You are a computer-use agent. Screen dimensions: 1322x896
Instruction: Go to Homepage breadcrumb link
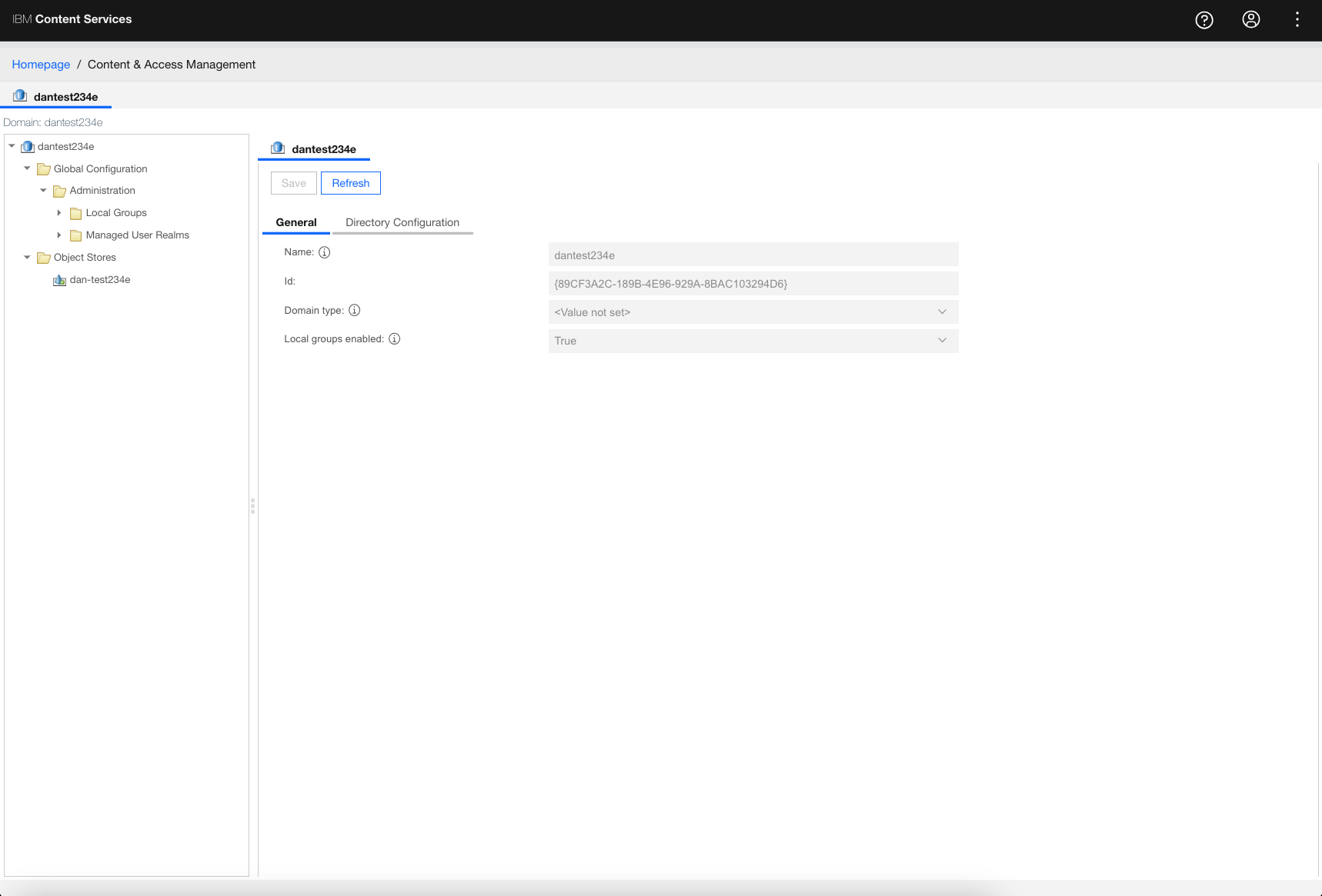tap(41, 65)
